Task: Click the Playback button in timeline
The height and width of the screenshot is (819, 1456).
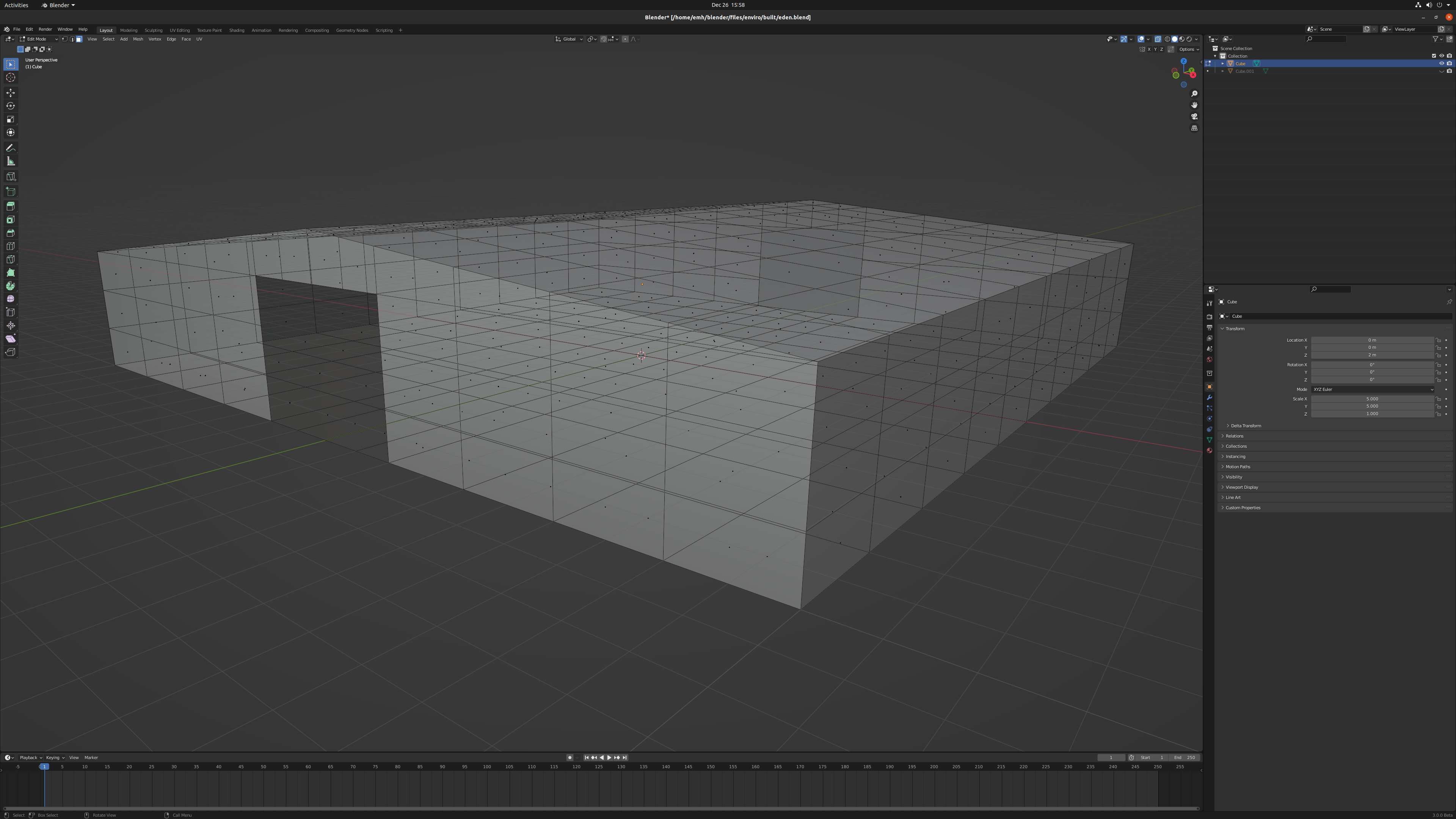Action: click(x=30, y=758)
